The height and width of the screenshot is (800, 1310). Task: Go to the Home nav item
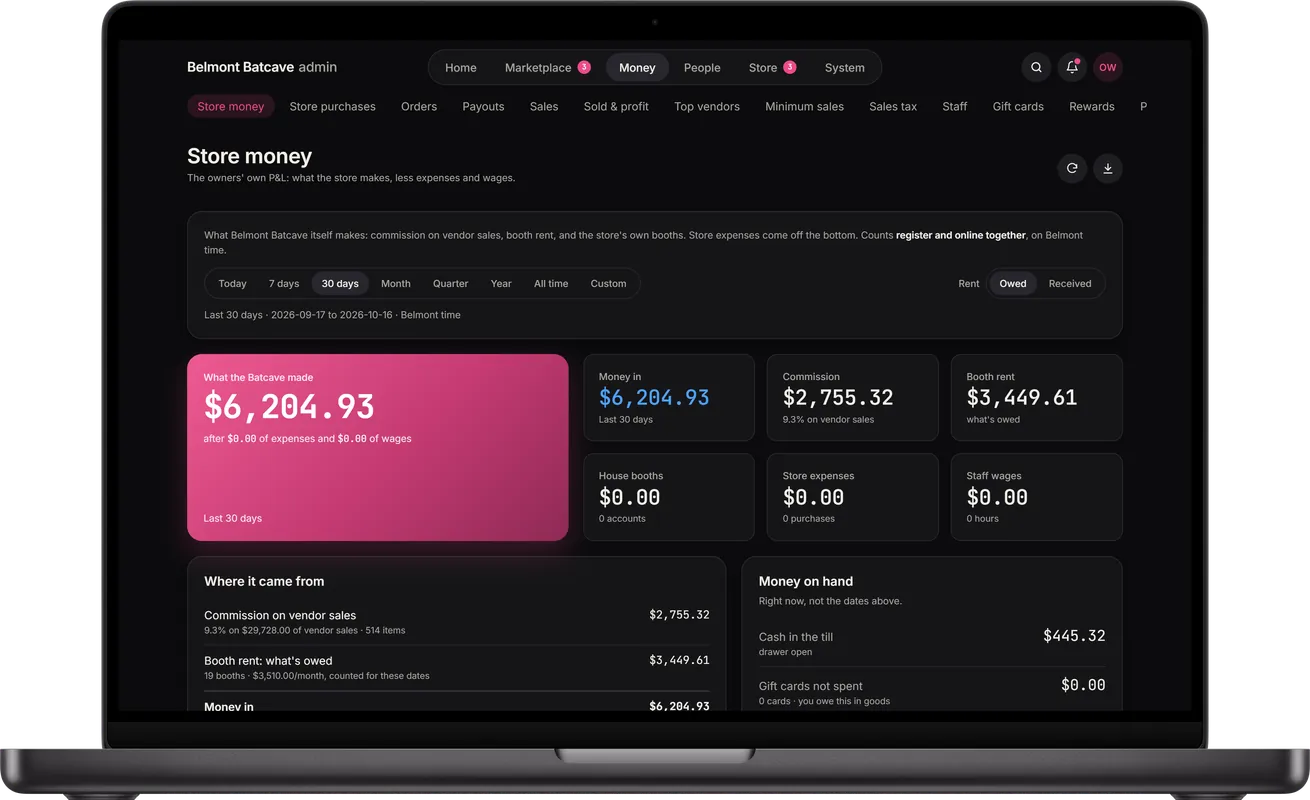[460, 67]
